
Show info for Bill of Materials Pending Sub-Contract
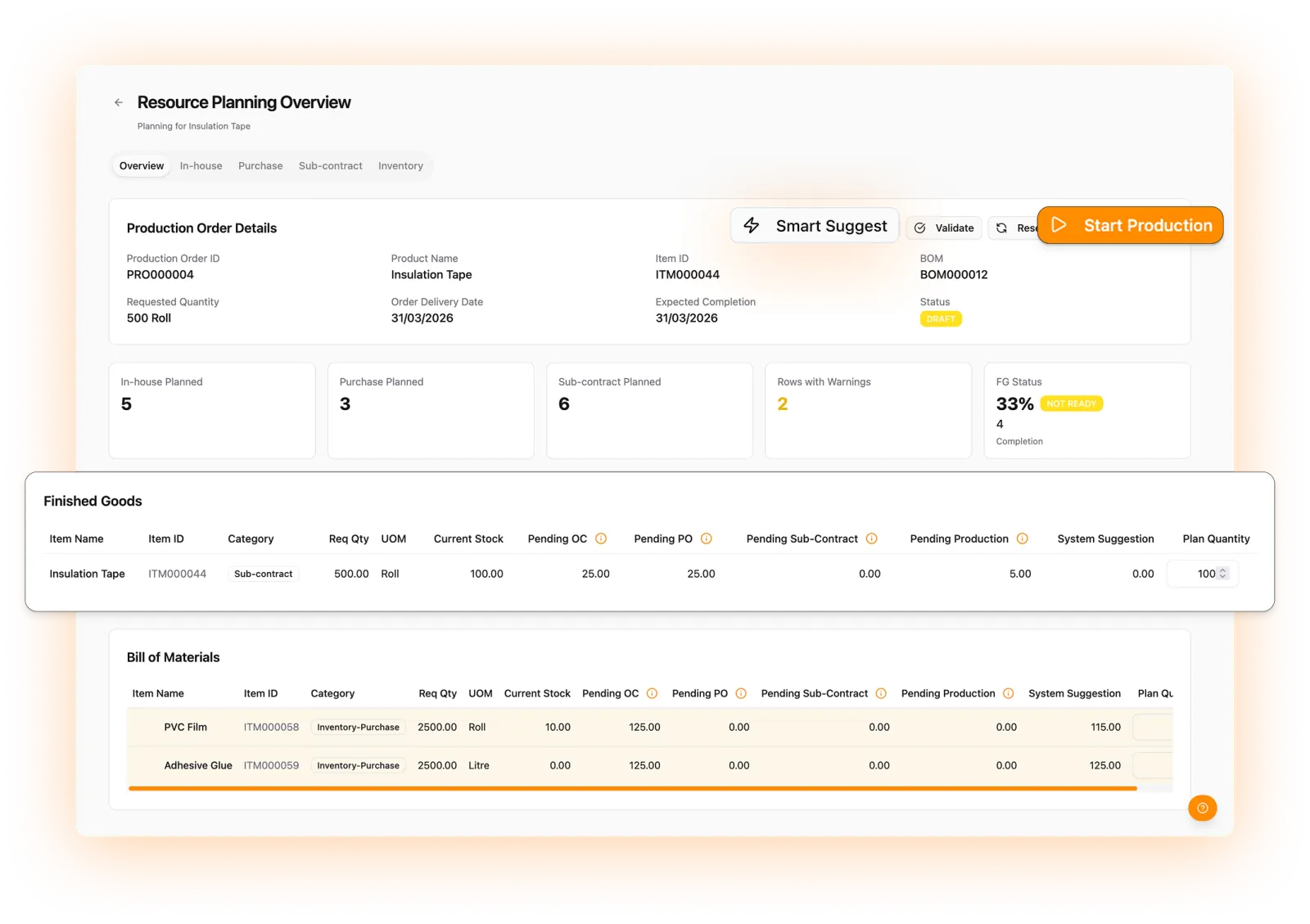click(881, 693)
